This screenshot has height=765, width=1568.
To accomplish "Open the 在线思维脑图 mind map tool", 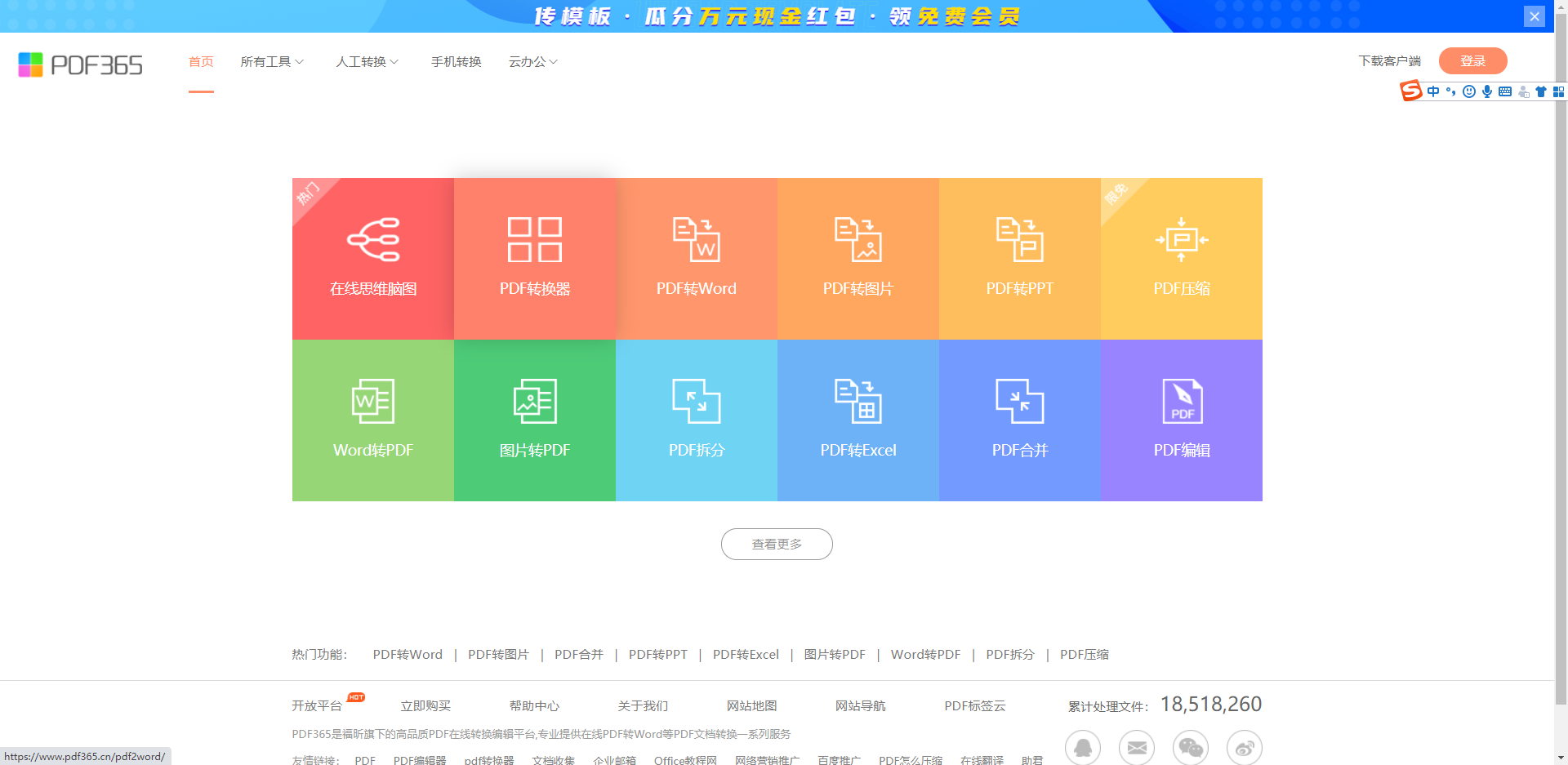I will pos(372,259).
